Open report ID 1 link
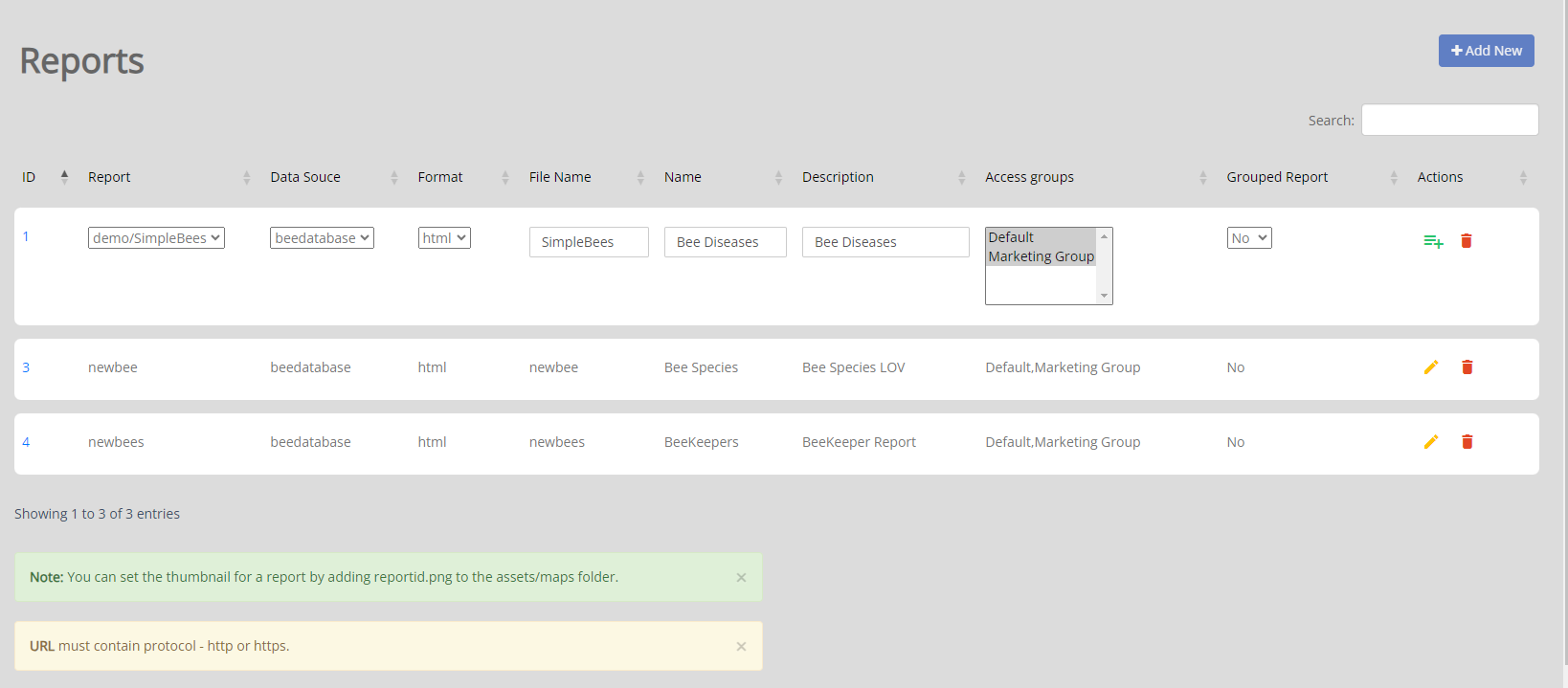The height and width of the screenshot is (688, 1568). coord(26,236)
